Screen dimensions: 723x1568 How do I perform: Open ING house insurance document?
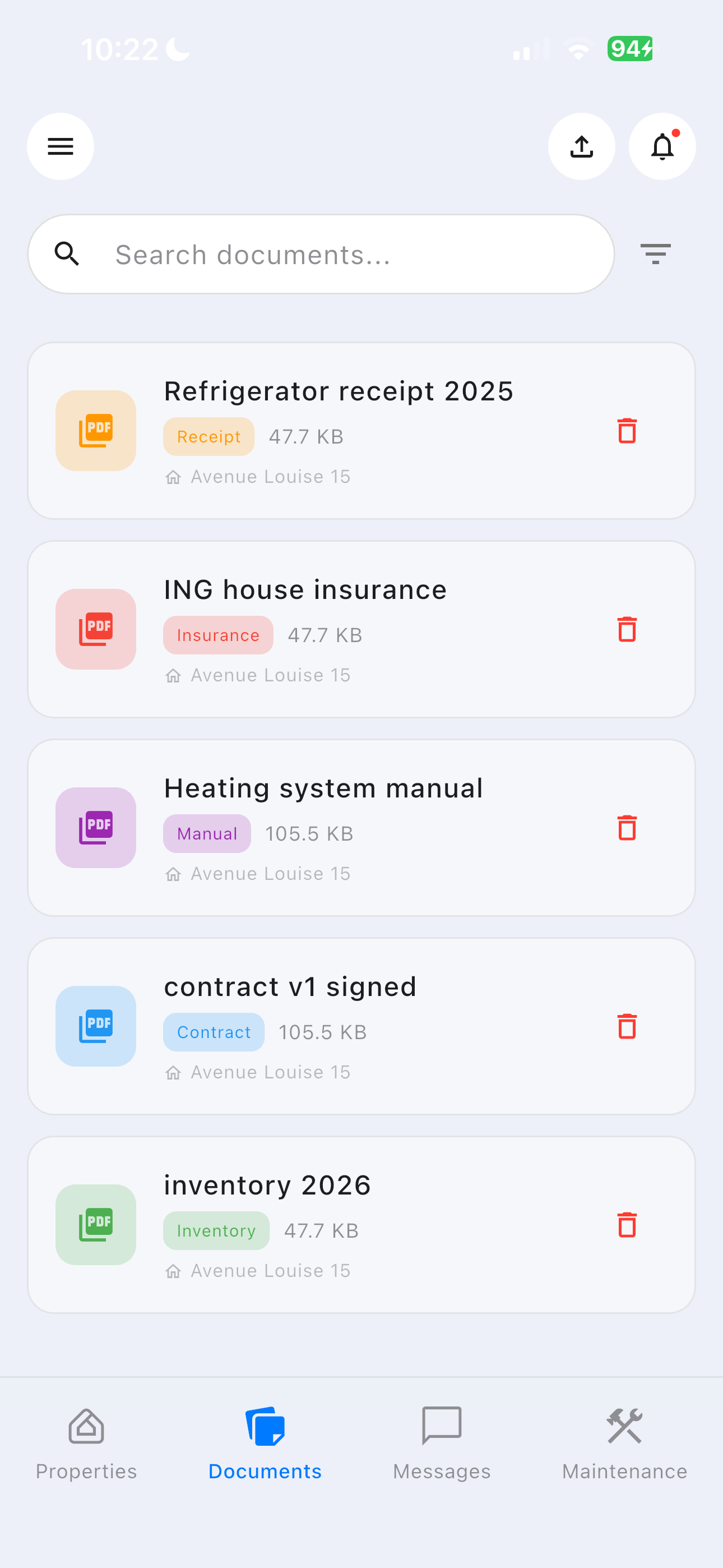[305, 590]
